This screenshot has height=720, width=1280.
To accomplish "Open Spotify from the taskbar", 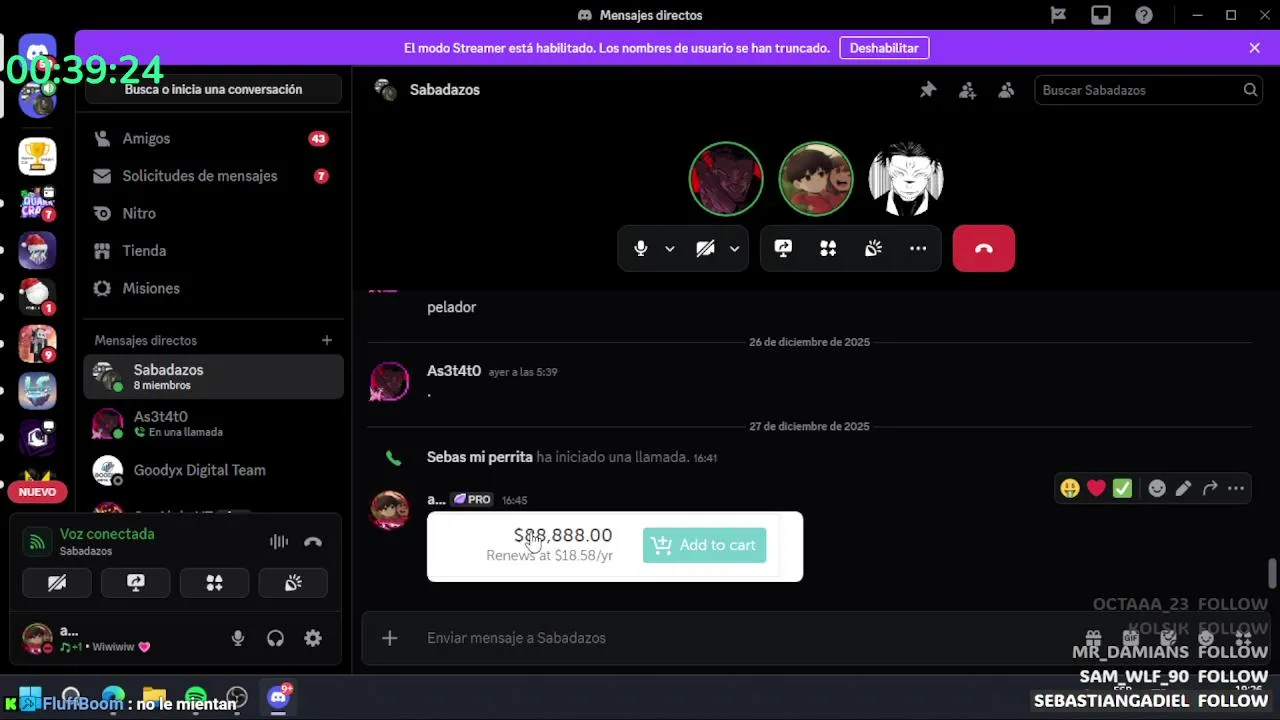I will [x=196, y=697].
